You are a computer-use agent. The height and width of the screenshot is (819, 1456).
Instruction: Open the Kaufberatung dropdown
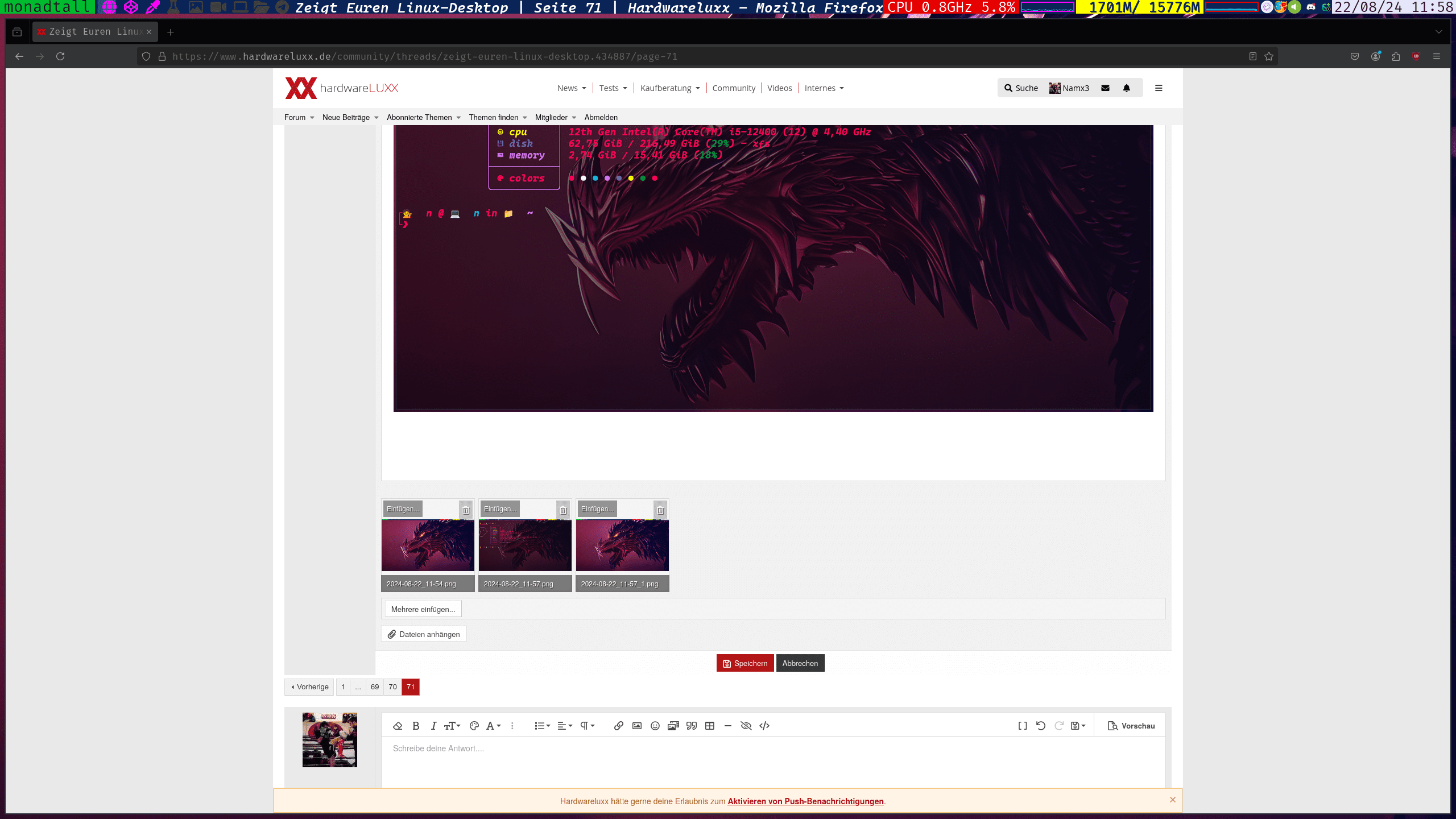[x=670, y=88]
